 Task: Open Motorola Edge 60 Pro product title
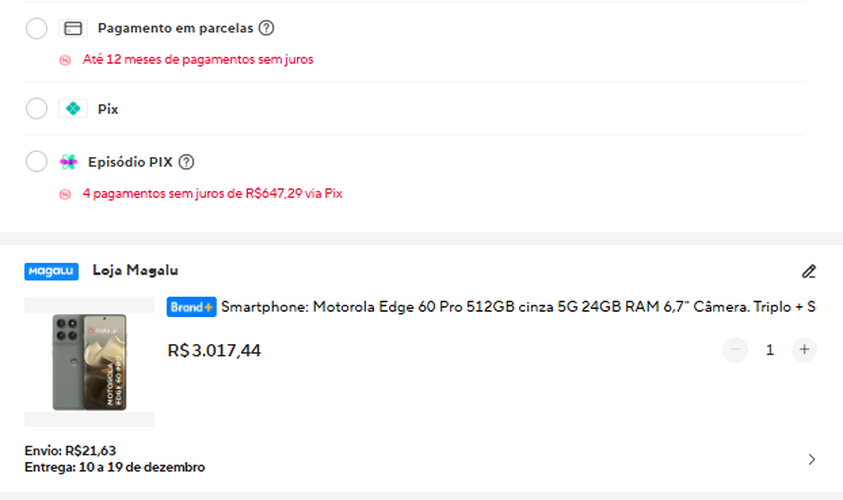click(x=518, y=307)
